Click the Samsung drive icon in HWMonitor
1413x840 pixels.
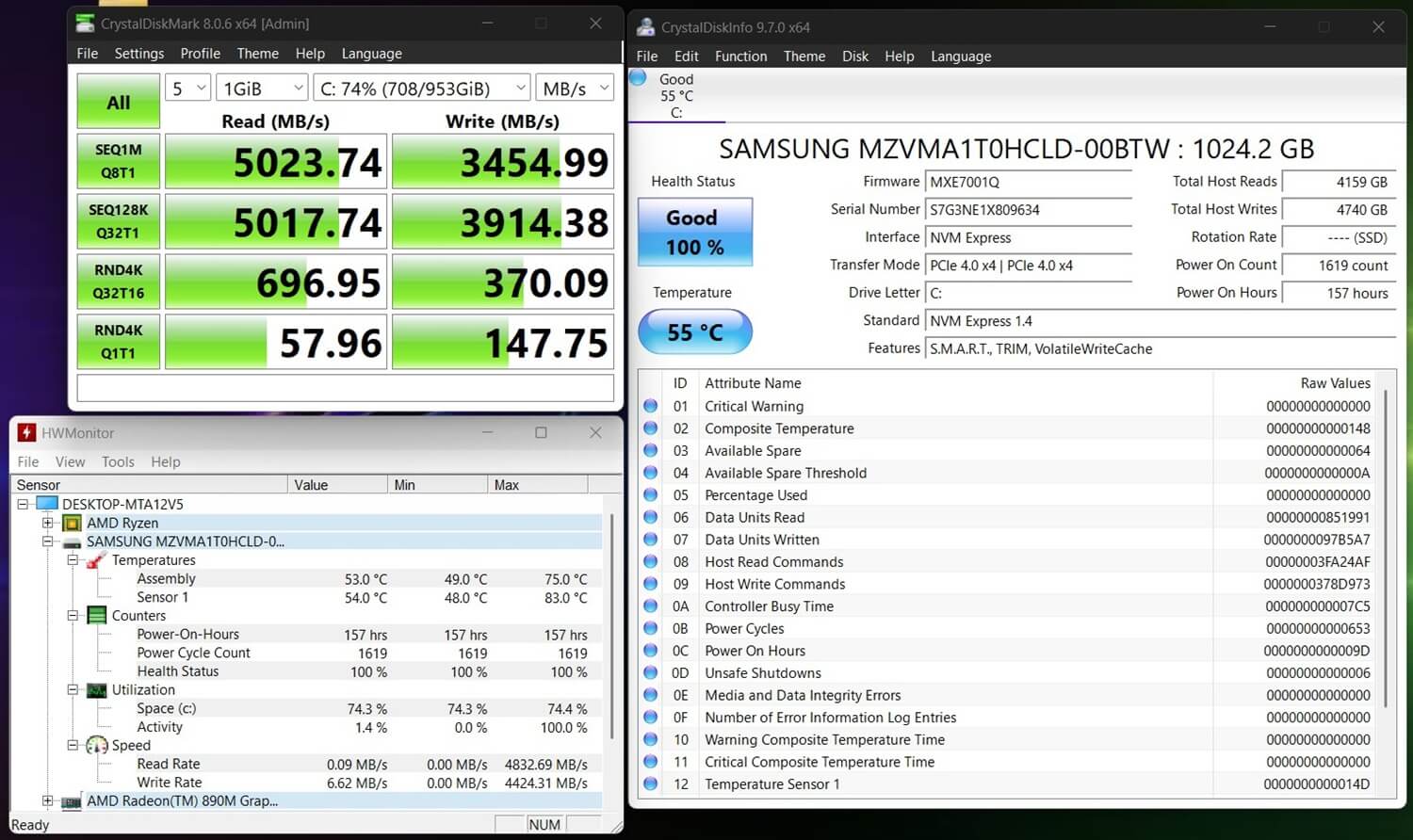pyautogui.click(x=73, y=542)
